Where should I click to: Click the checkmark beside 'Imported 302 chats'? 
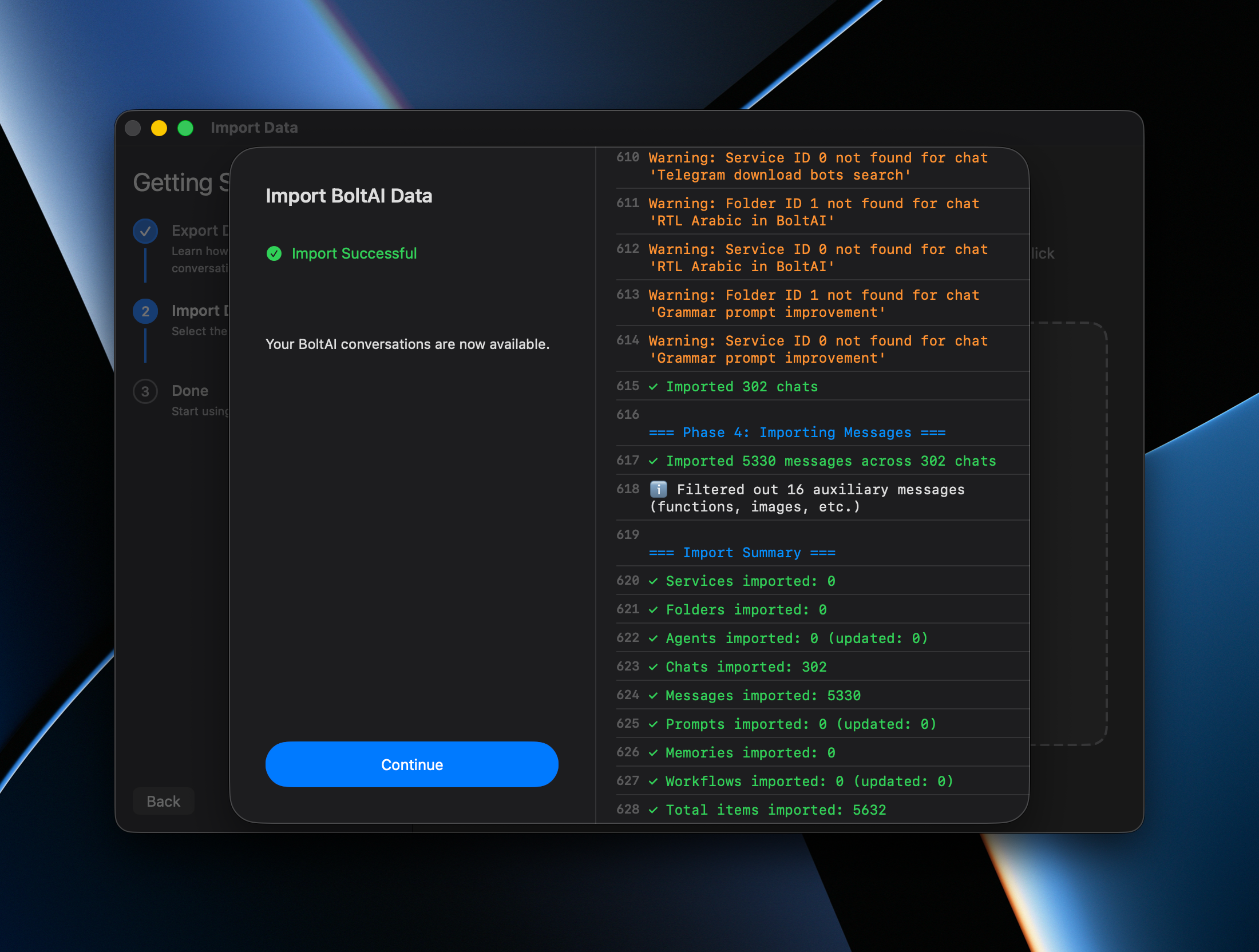pyautogui.click(x=653, y=387)
